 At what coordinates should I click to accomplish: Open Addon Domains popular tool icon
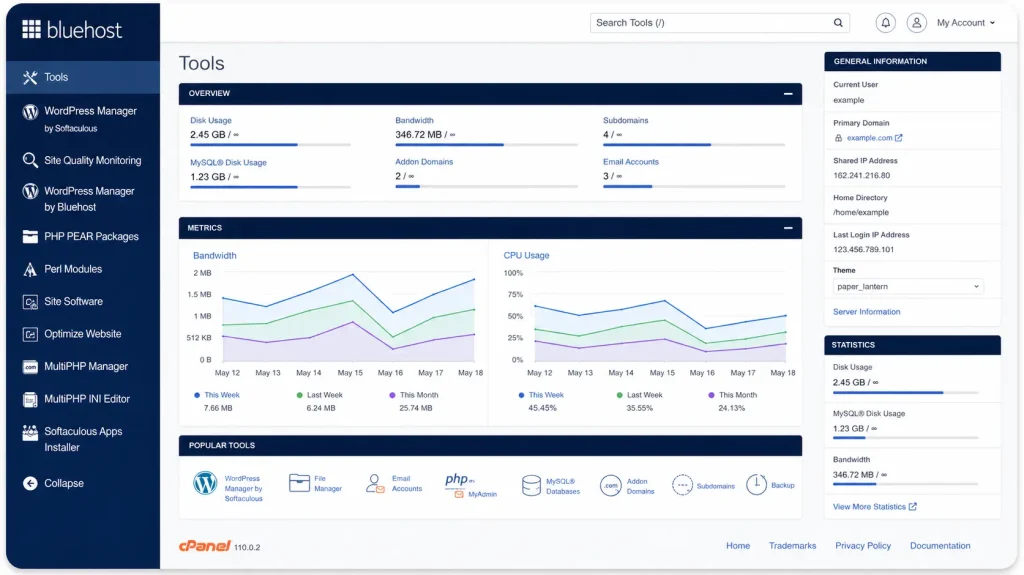point(611,485)
